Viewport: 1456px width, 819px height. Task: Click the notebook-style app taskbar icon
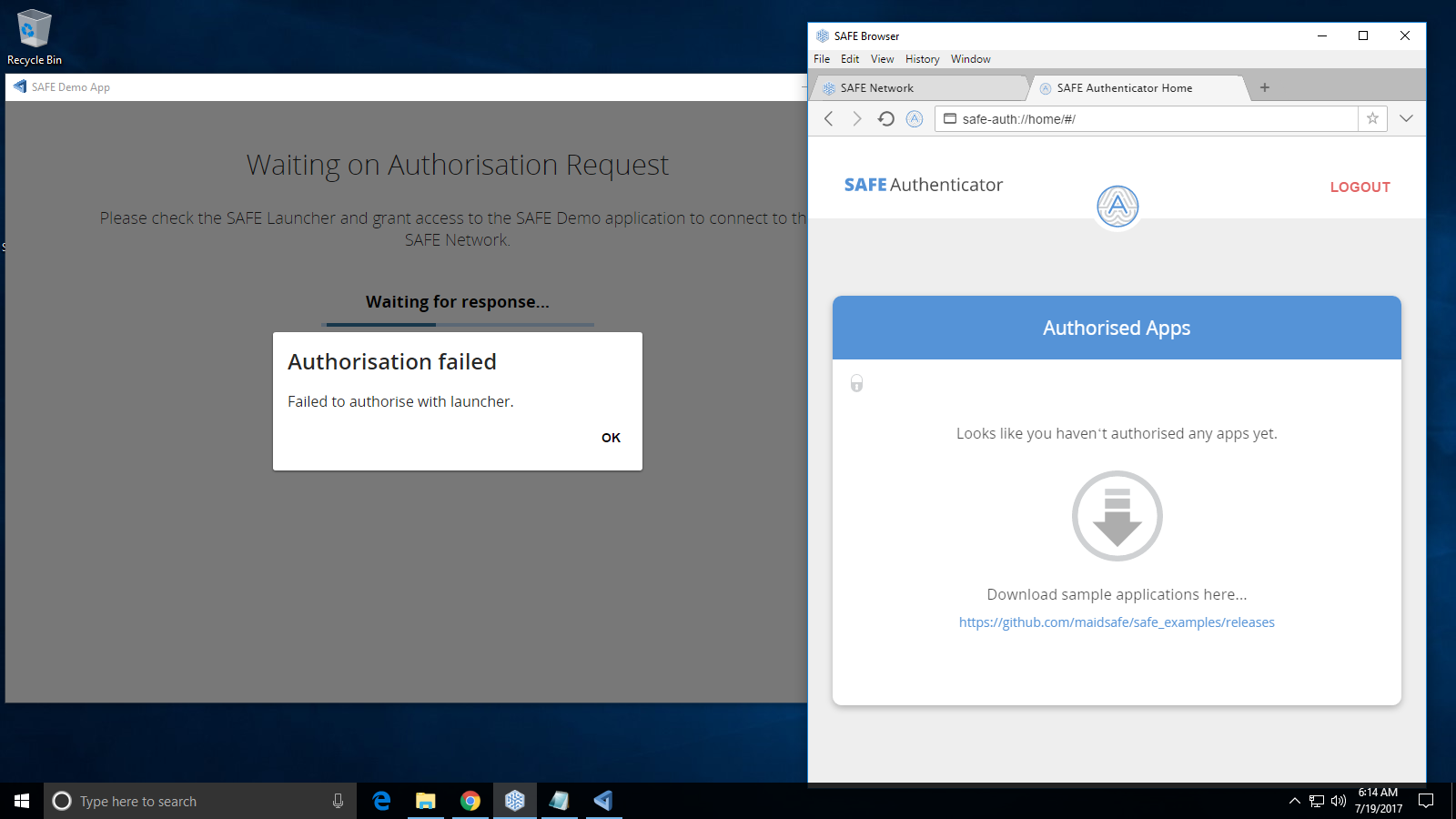559,801
